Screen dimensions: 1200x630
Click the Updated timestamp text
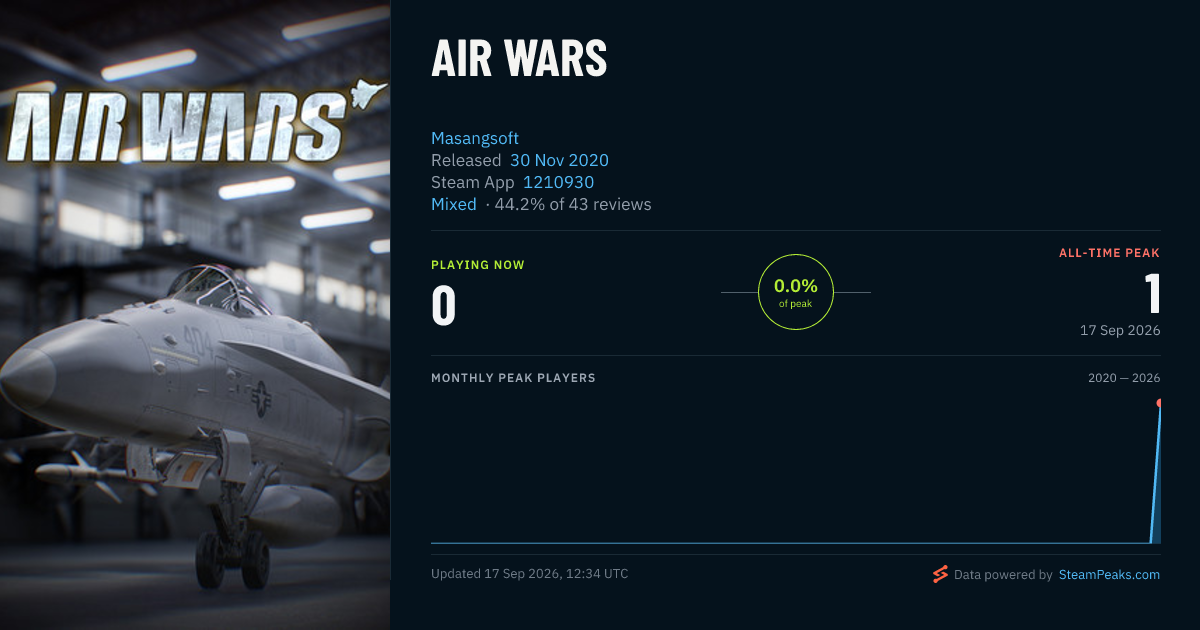[530, 574]
